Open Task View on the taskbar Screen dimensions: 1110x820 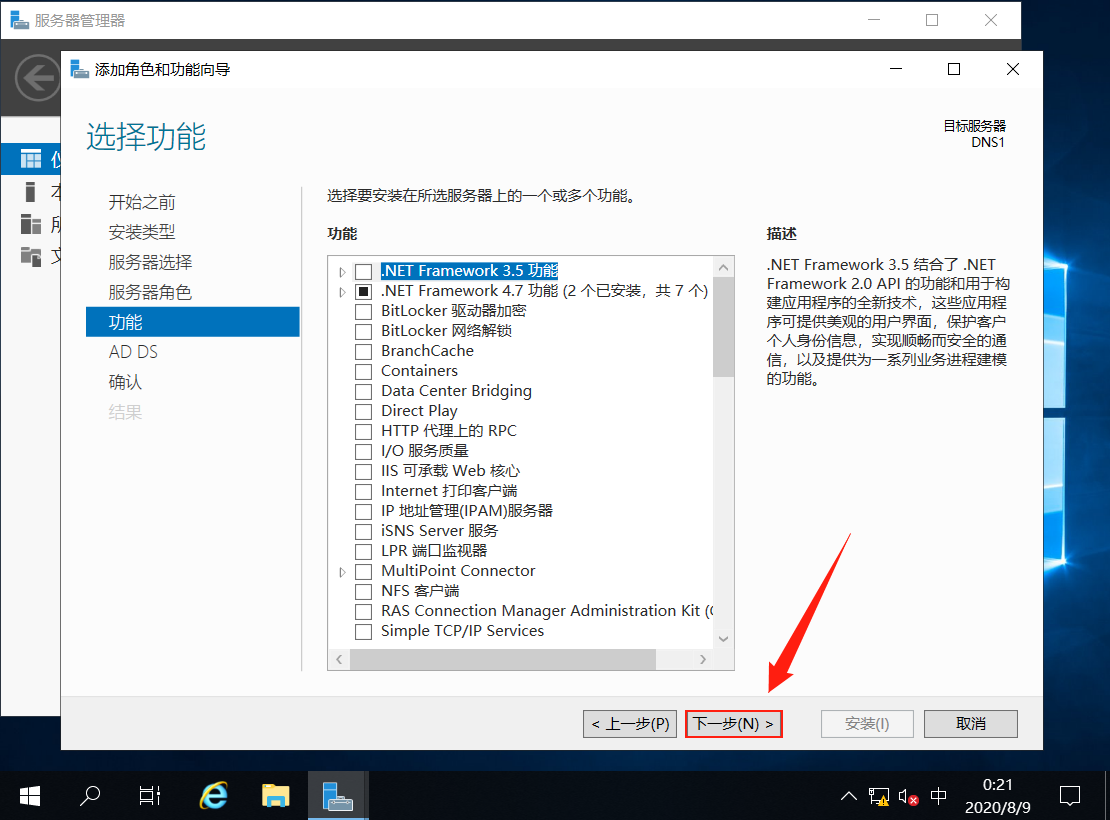click(x=149, y=796)
